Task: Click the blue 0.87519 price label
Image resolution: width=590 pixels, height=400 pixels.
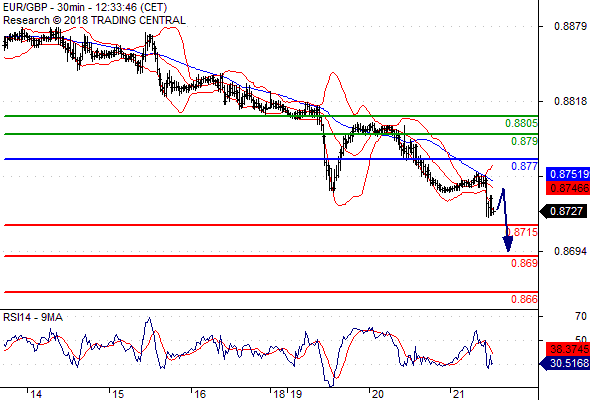Action: pos(567,174)
